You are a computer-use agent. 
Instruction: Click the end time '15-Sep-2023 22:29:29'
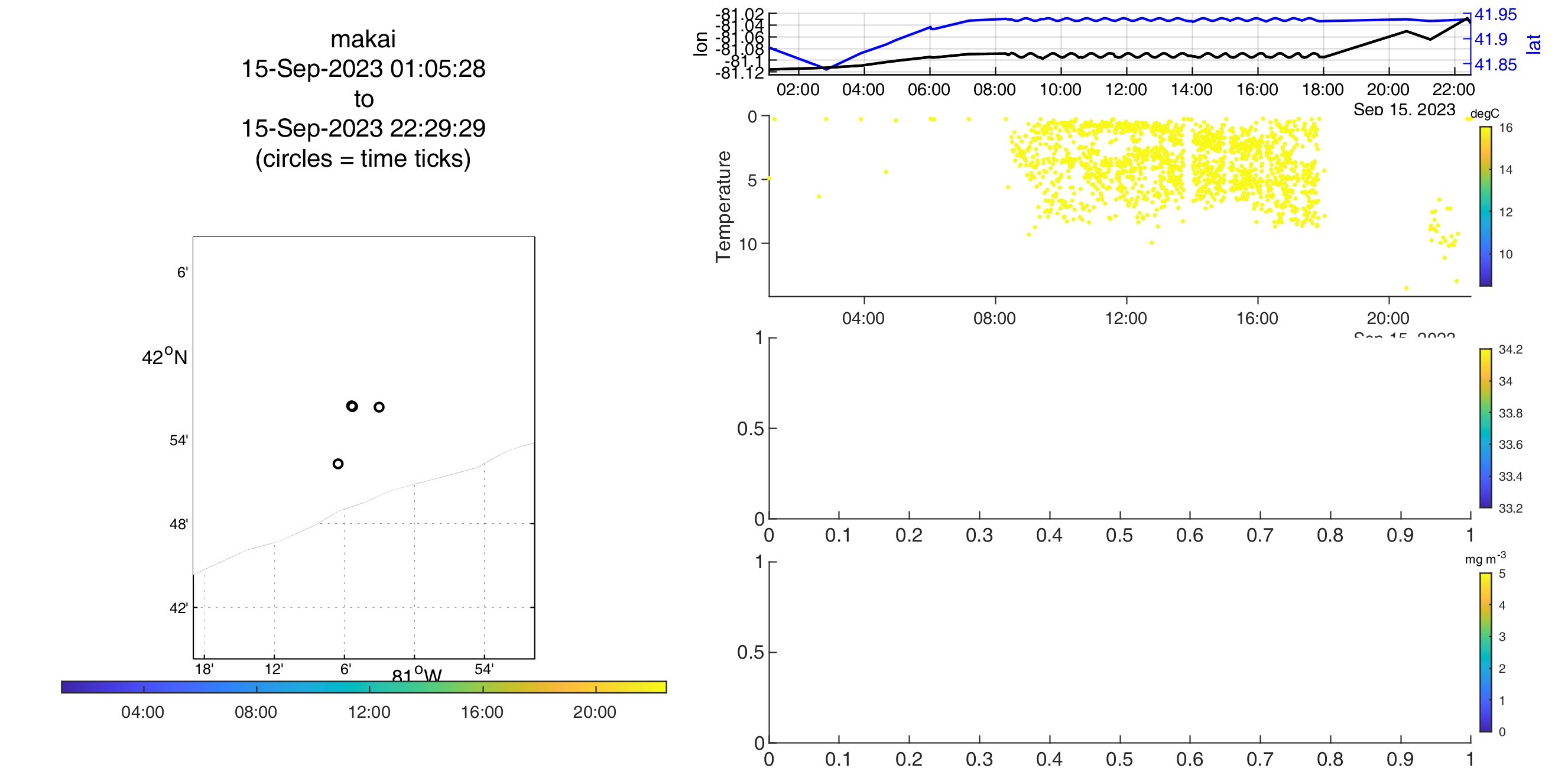(x=363, y=128)
